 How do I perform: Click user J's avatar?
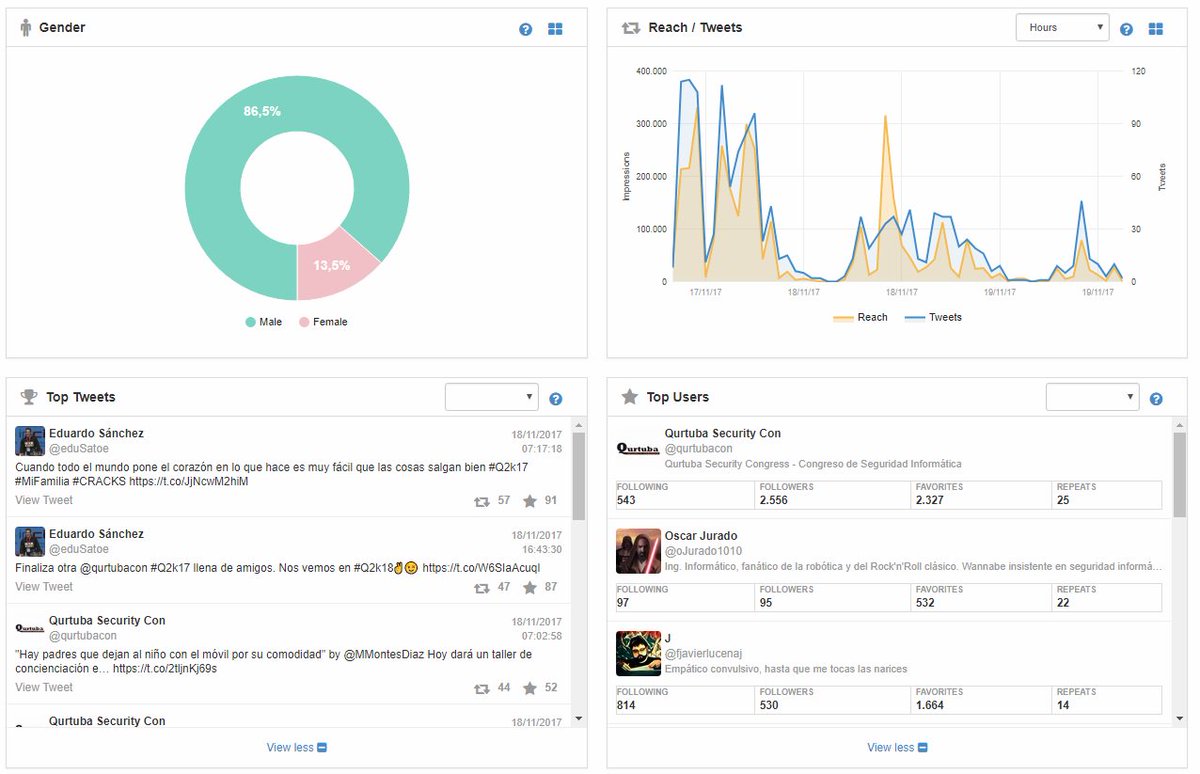point(638,654)
